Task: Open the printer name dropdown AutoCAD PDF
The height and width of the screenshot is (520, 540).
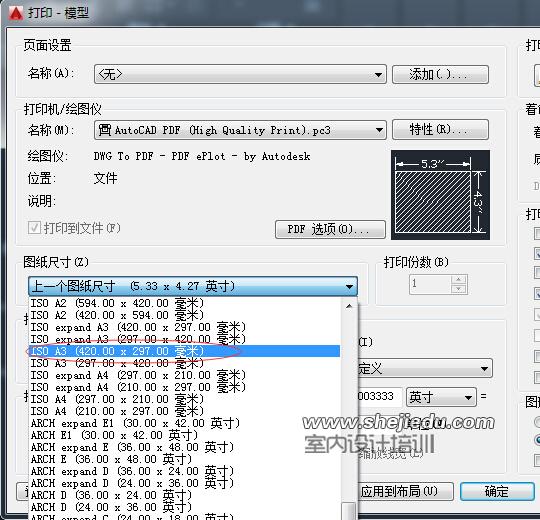Action: point(240,130)
